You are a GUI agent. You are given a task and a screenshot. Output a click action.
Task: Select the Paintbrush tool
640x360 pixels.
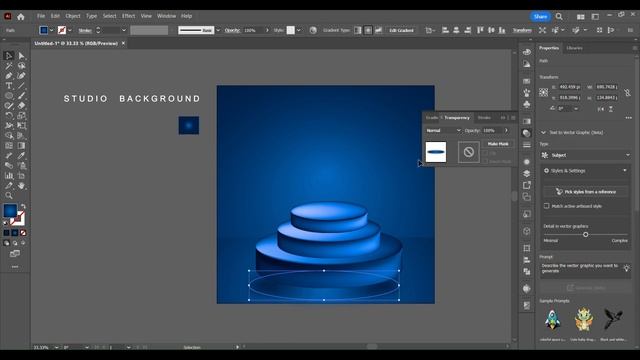[21, 96]
